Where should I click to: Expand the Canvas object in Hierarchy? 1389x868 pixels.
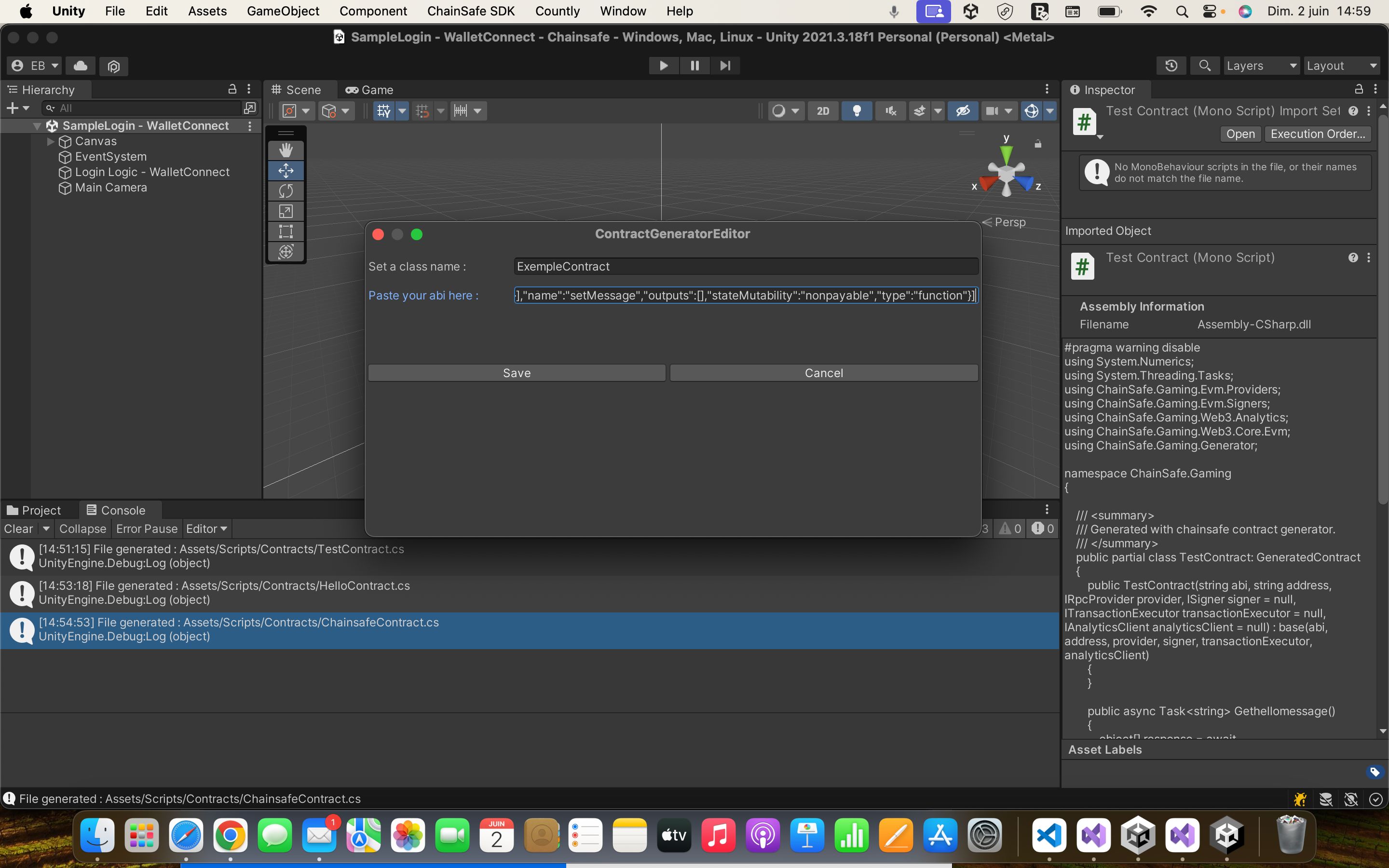51,141
